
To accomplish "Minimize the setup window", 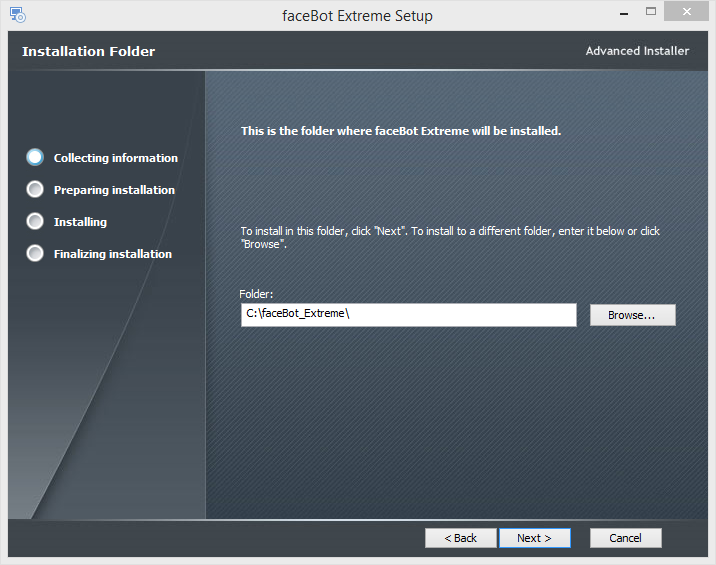I will [x=624, y=12].
